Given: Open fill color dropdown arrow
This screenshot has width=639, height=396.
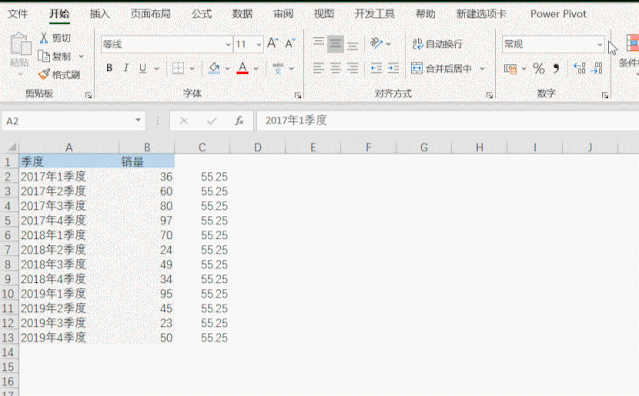Looking at the screenshot, I should tap(227, 68).
